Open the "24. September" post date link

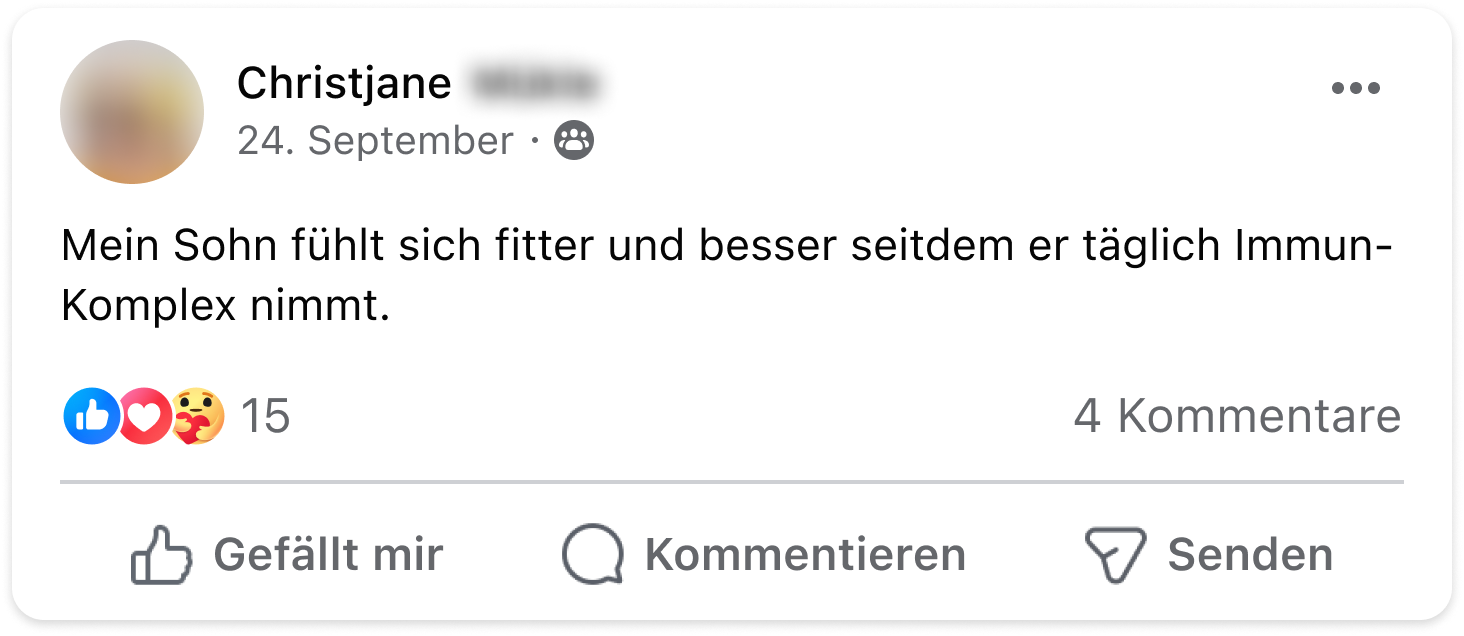(x=375, y=142)
